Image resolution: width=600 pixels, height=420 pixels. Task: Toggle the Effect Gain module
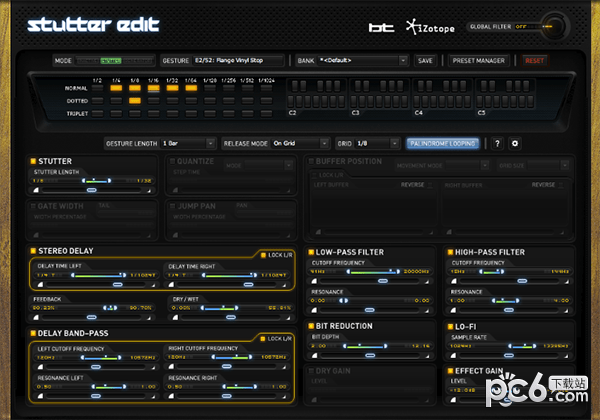(450, 371)
